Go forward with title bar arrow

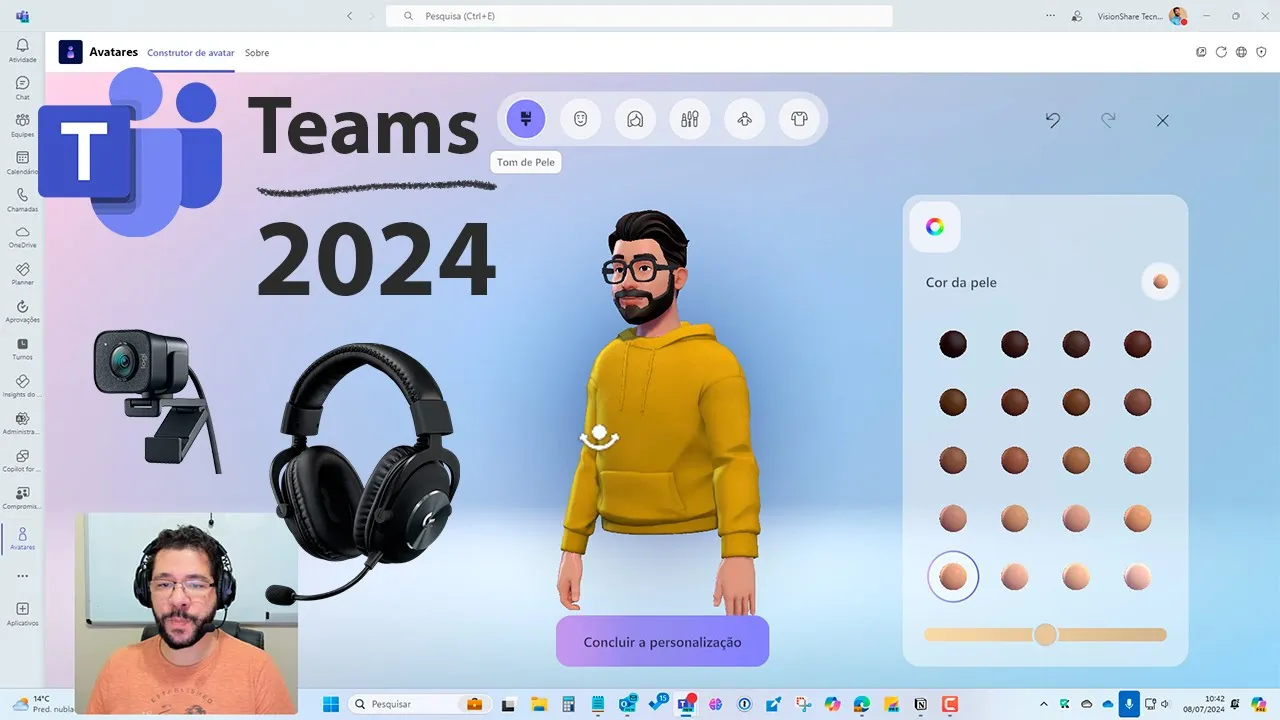pyautogui.click(x=372, y=16)
